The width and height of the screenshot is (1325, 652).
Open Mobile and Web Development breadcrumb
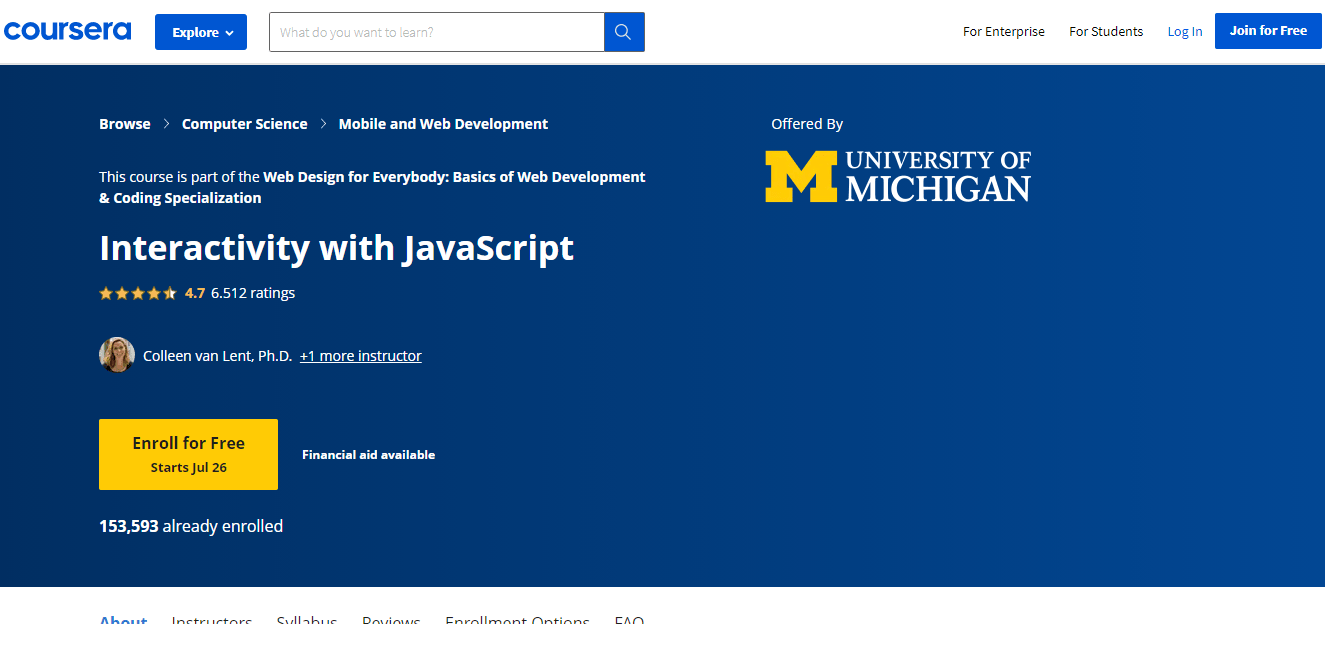point(443,124)
